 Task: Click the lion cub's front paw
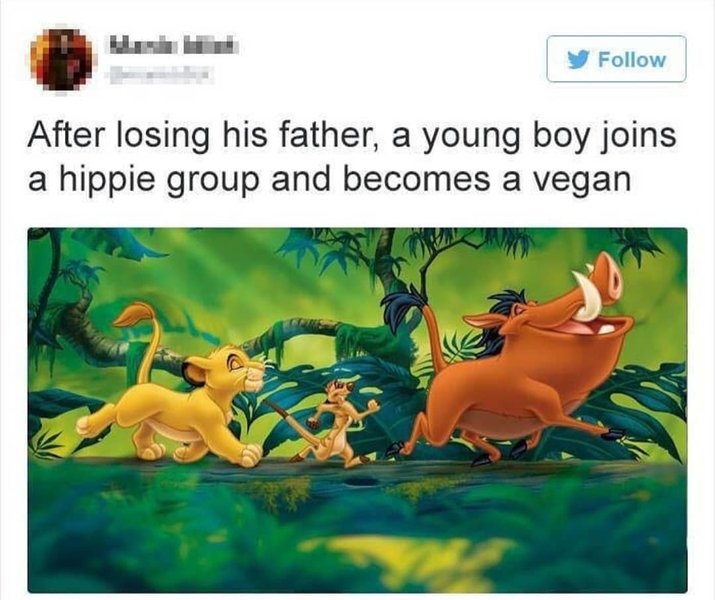tap(250, 455)
